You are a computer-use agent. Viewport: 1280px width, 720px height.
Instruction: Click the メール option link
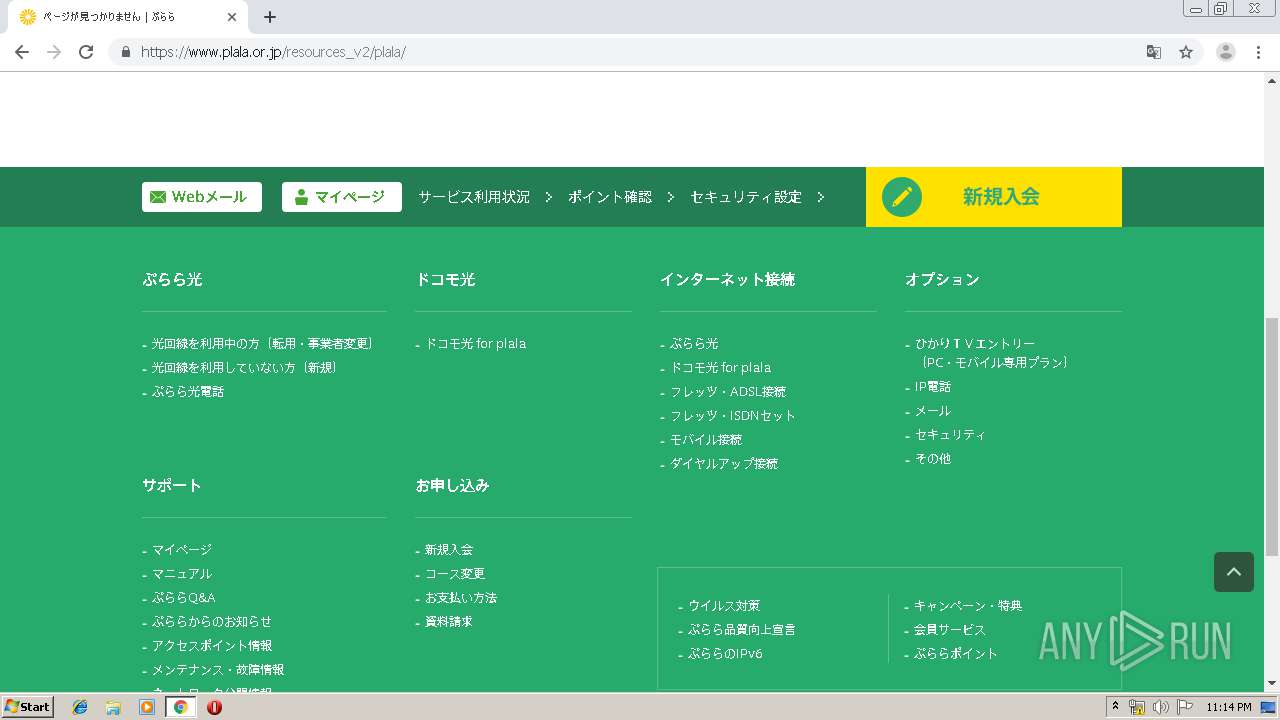coord(933,410)
